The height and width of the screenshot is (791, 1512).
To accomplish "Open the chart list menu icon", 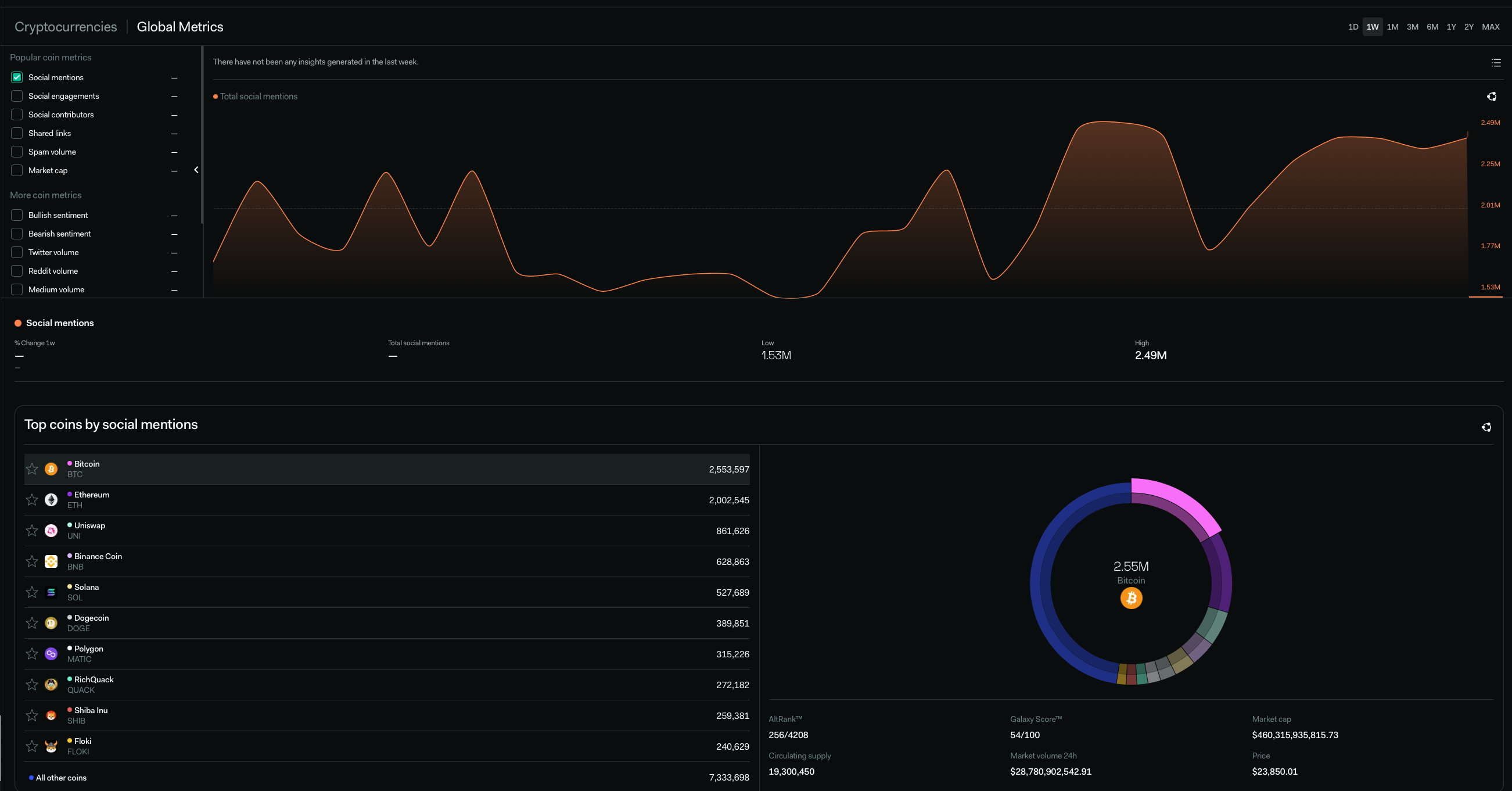I will pyautogui.click(x=1496, y=63).
